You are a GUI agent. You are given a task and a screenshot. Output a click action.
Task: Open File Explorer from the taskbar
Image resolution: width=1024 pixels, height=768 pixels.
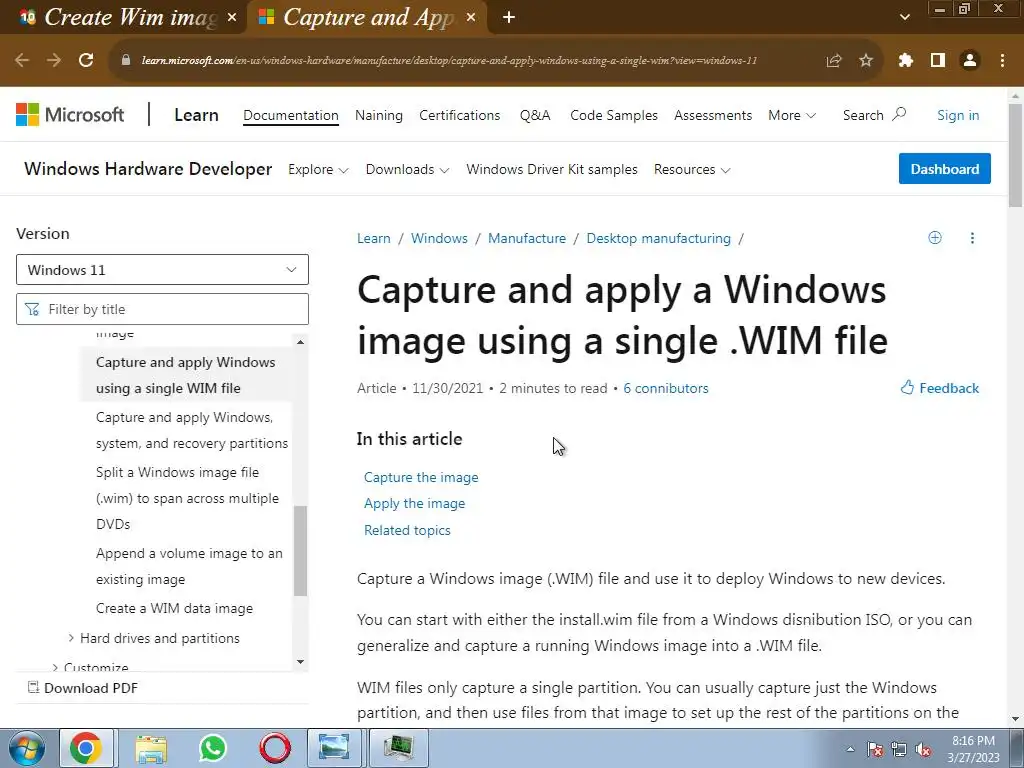(x=151, y=748)
